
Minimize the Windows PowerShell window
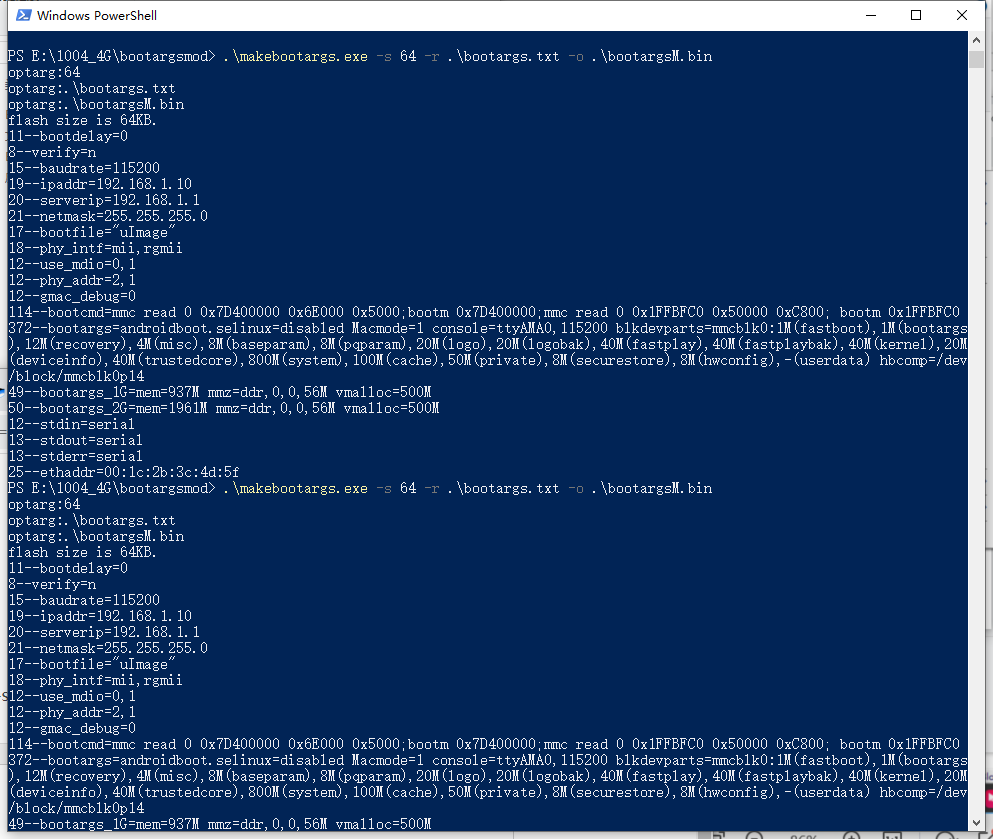871,15
